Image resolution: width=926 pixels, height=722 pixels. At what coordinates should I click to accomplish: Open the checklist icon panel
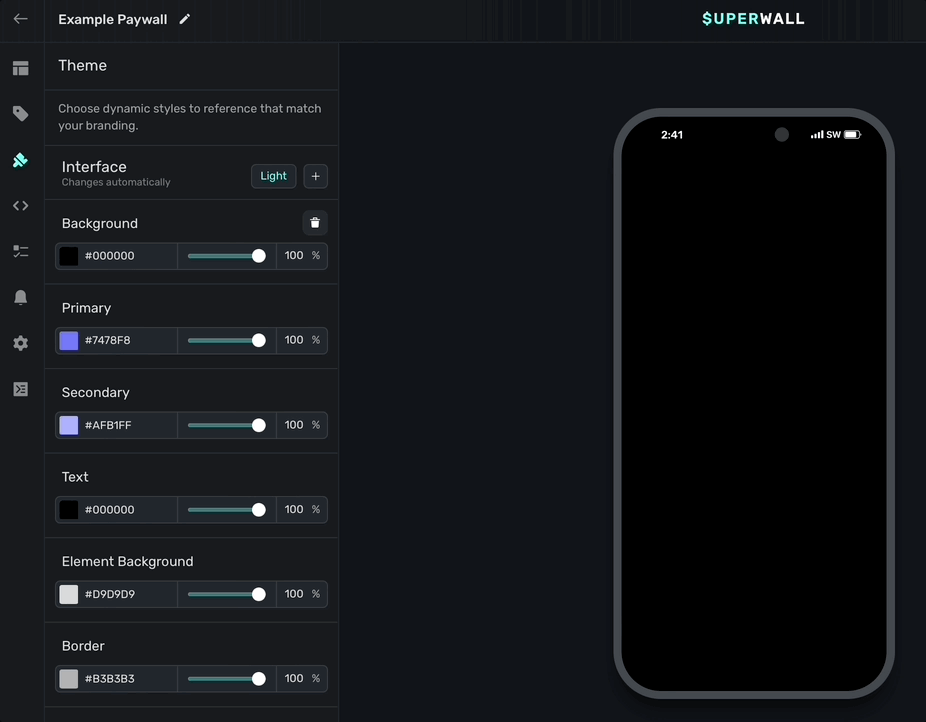click(20, 251)
